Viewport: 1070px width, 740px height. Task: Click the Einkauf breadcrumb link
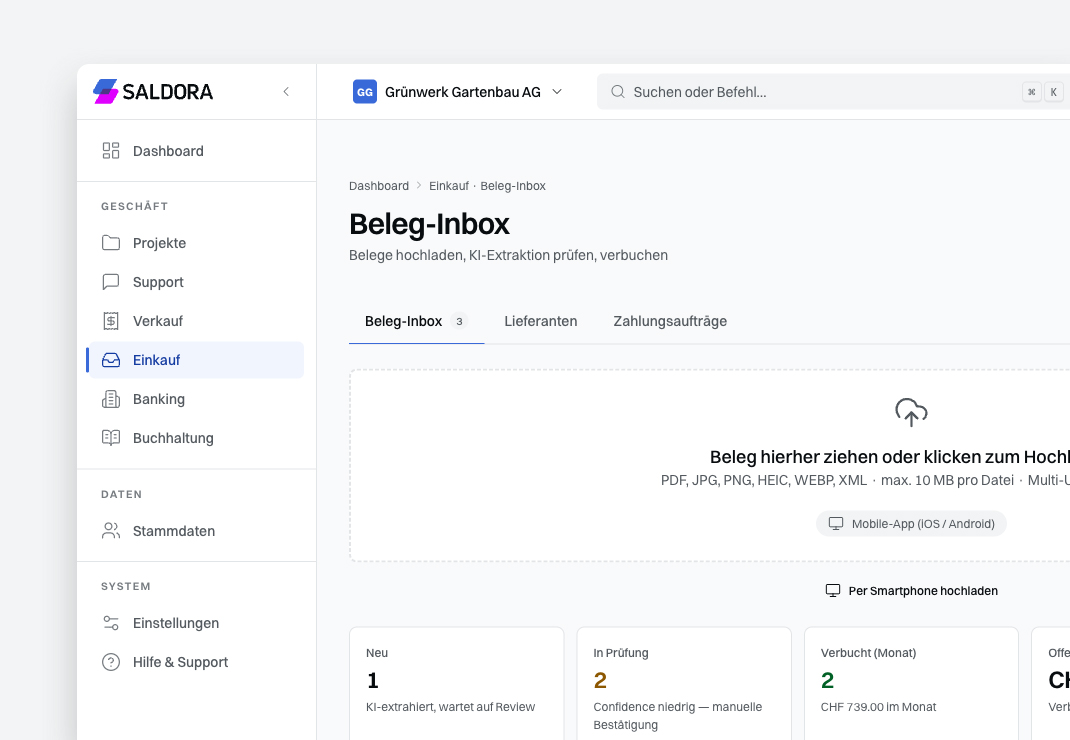(448, 186)
